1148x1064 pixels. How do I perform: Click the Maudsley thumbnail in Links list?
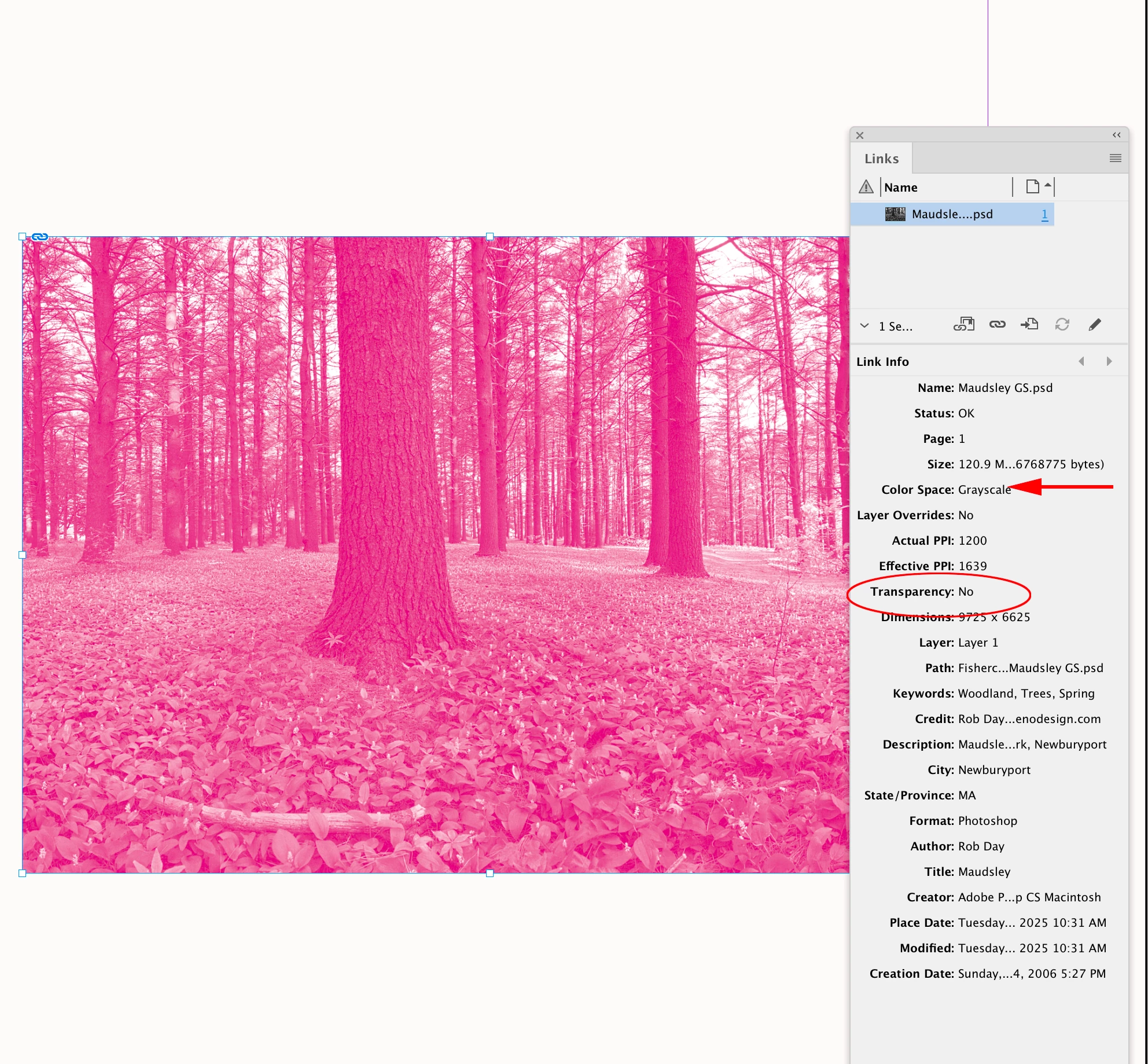(895, 214)
